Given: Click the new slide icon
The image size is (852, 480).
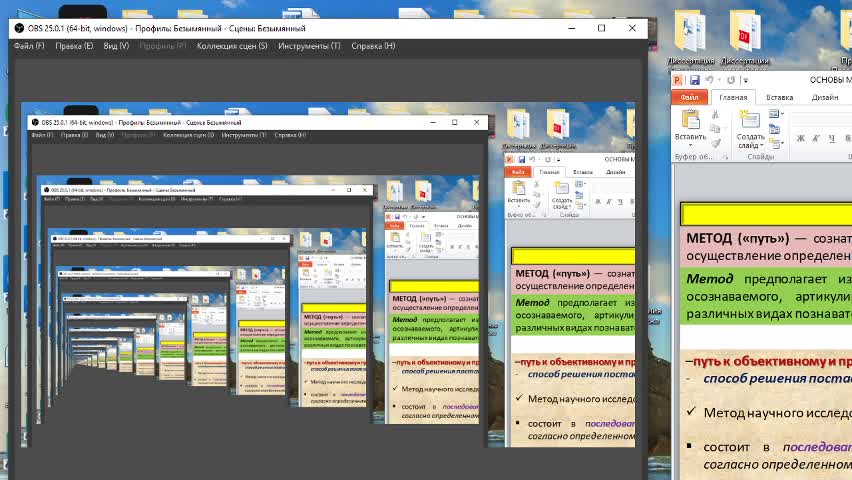Looking at the screenshot, I should (750, 120).
